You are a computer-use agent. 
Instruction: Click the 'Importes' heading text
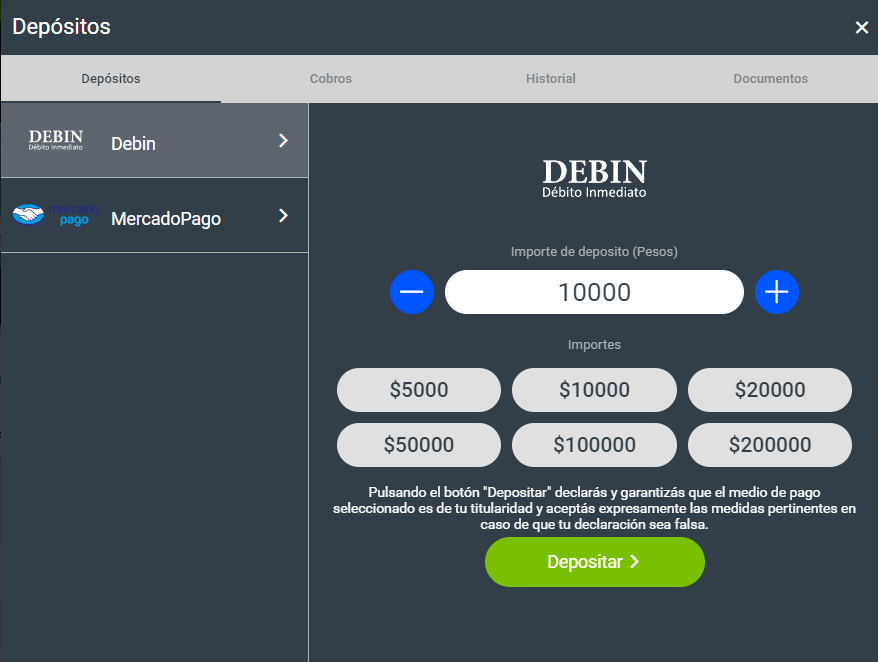594,344
